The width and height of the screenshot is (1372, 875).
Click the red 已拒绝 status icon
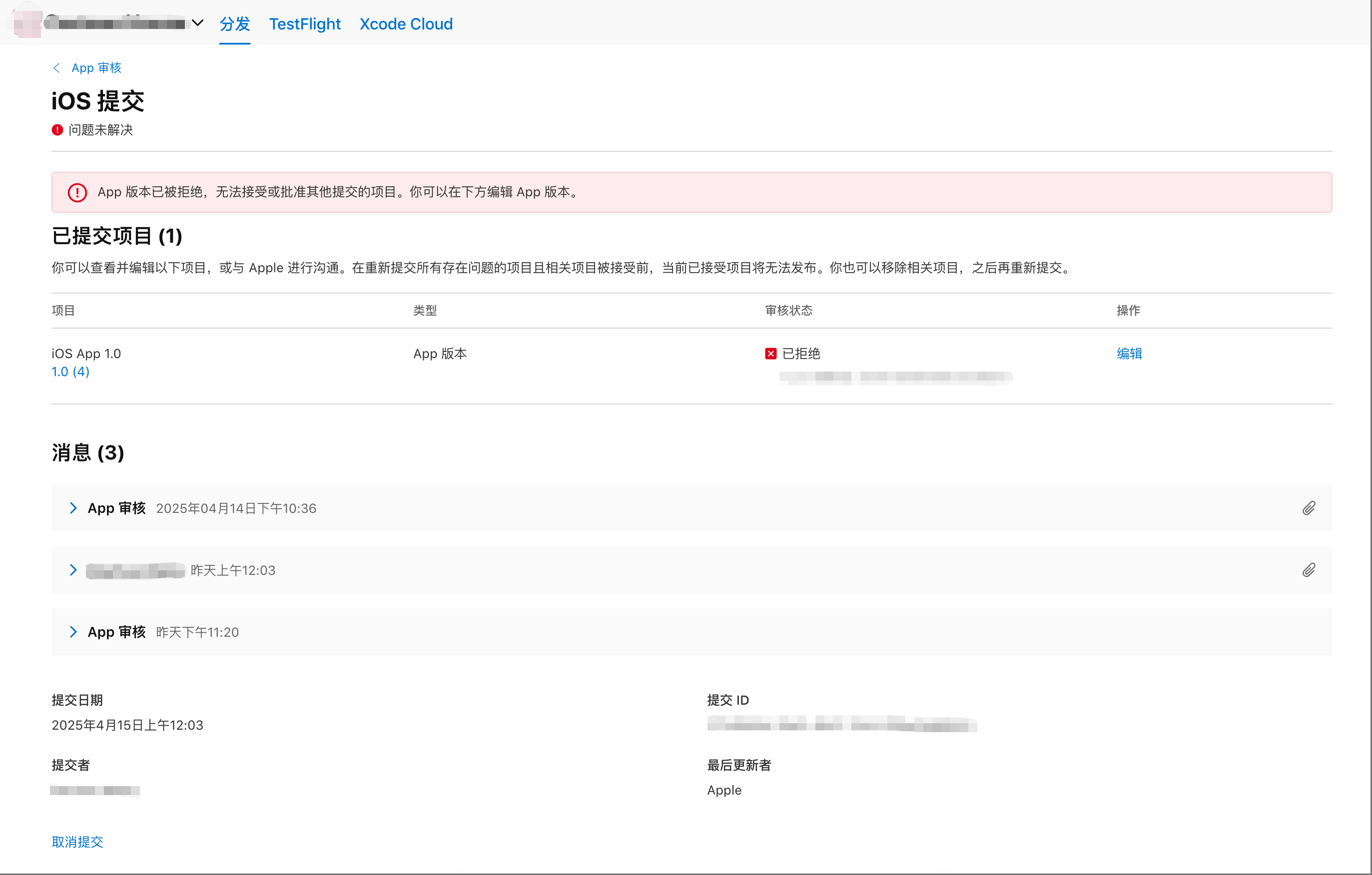coord(770,354)
